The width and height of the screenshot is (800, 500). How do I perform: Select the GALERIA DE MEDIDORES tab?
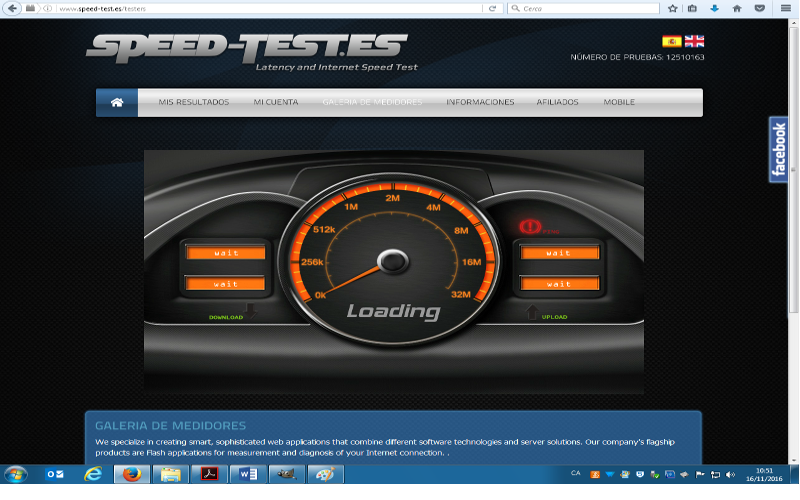coord(372,102)
